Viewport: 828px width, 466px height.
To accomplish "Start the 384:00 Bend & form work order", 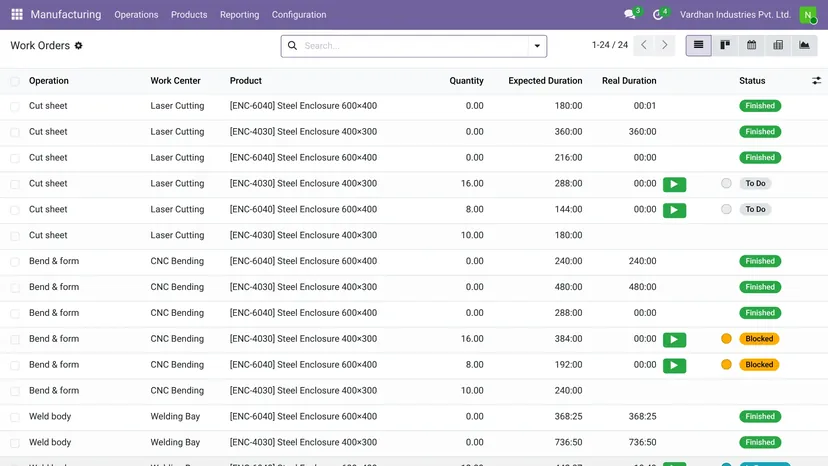I will pos(674,339).
